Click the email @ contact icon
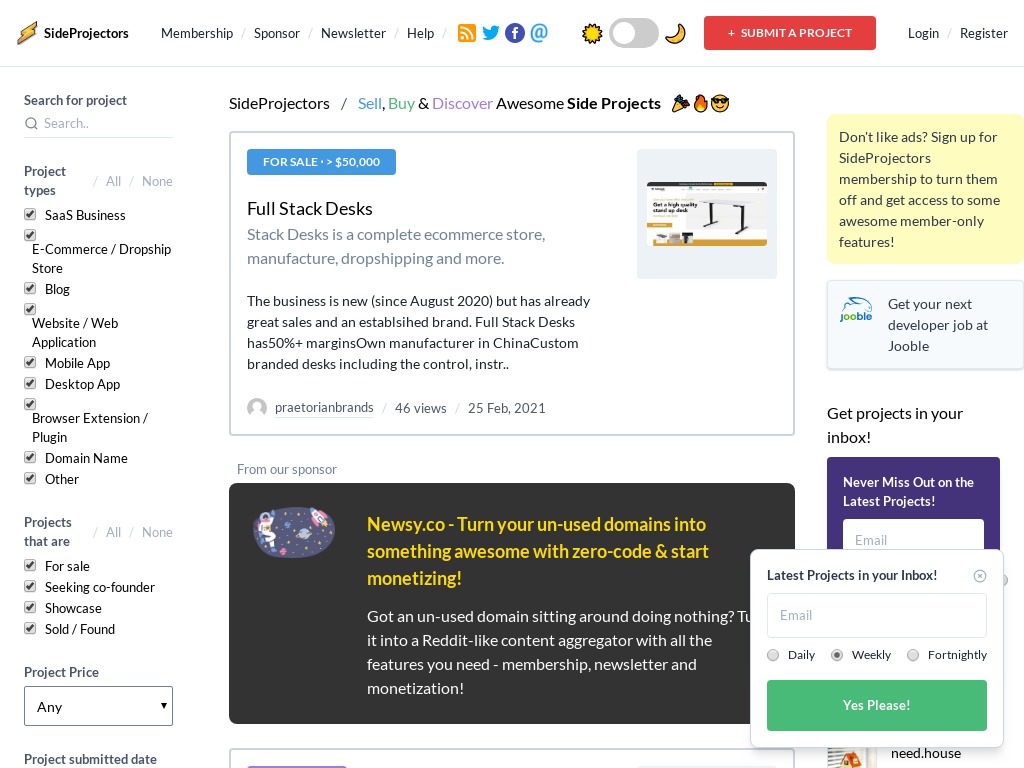 (x=539, y=33)
